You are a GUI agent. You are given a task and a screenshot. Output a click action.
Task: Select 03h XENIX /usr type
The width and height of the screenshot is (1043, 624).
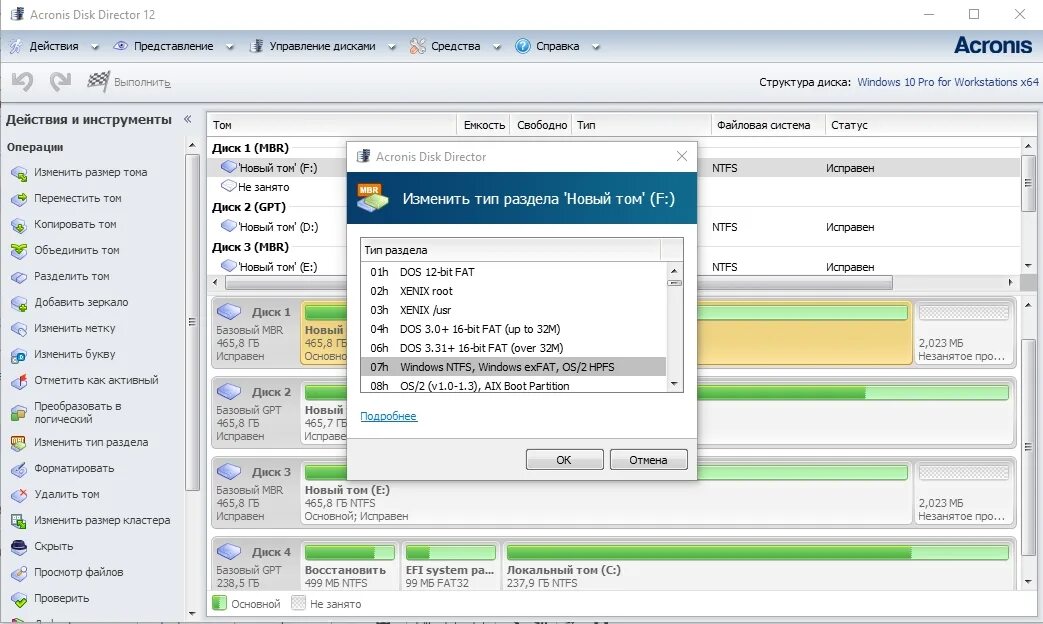tap(513, 310)
